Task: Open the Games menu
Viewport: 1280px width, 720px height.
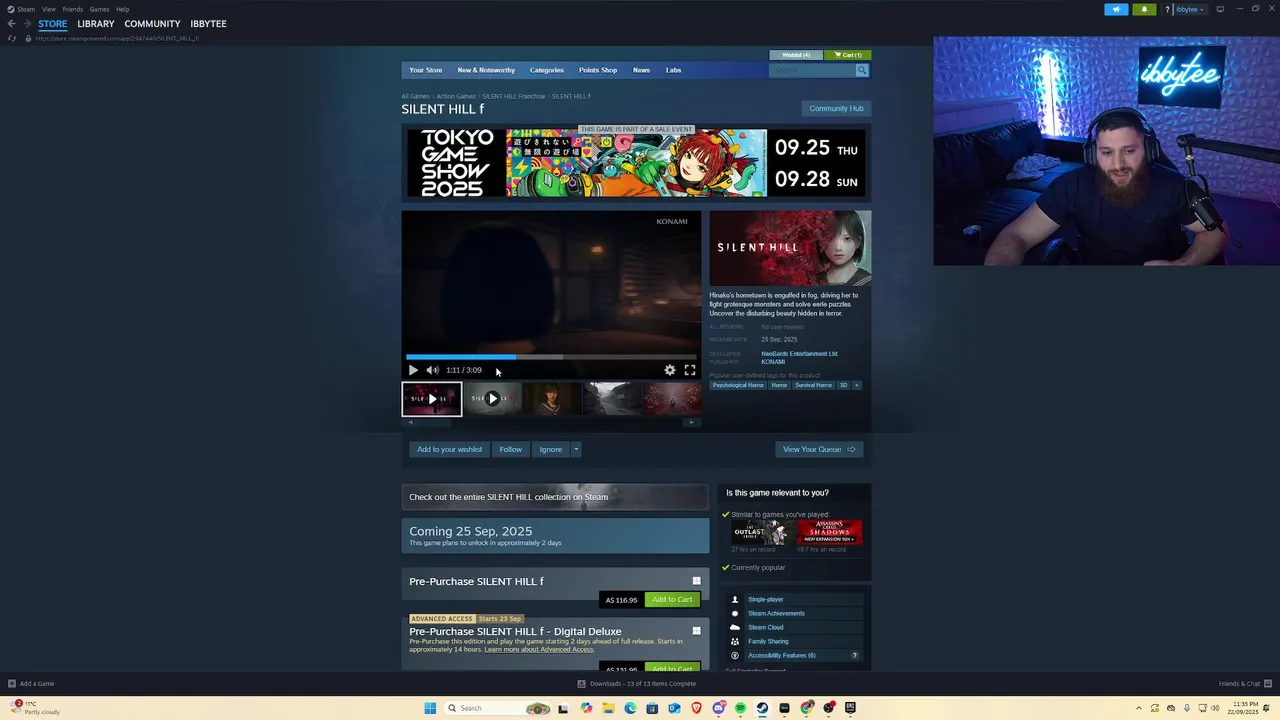Action: pos(99,9)
